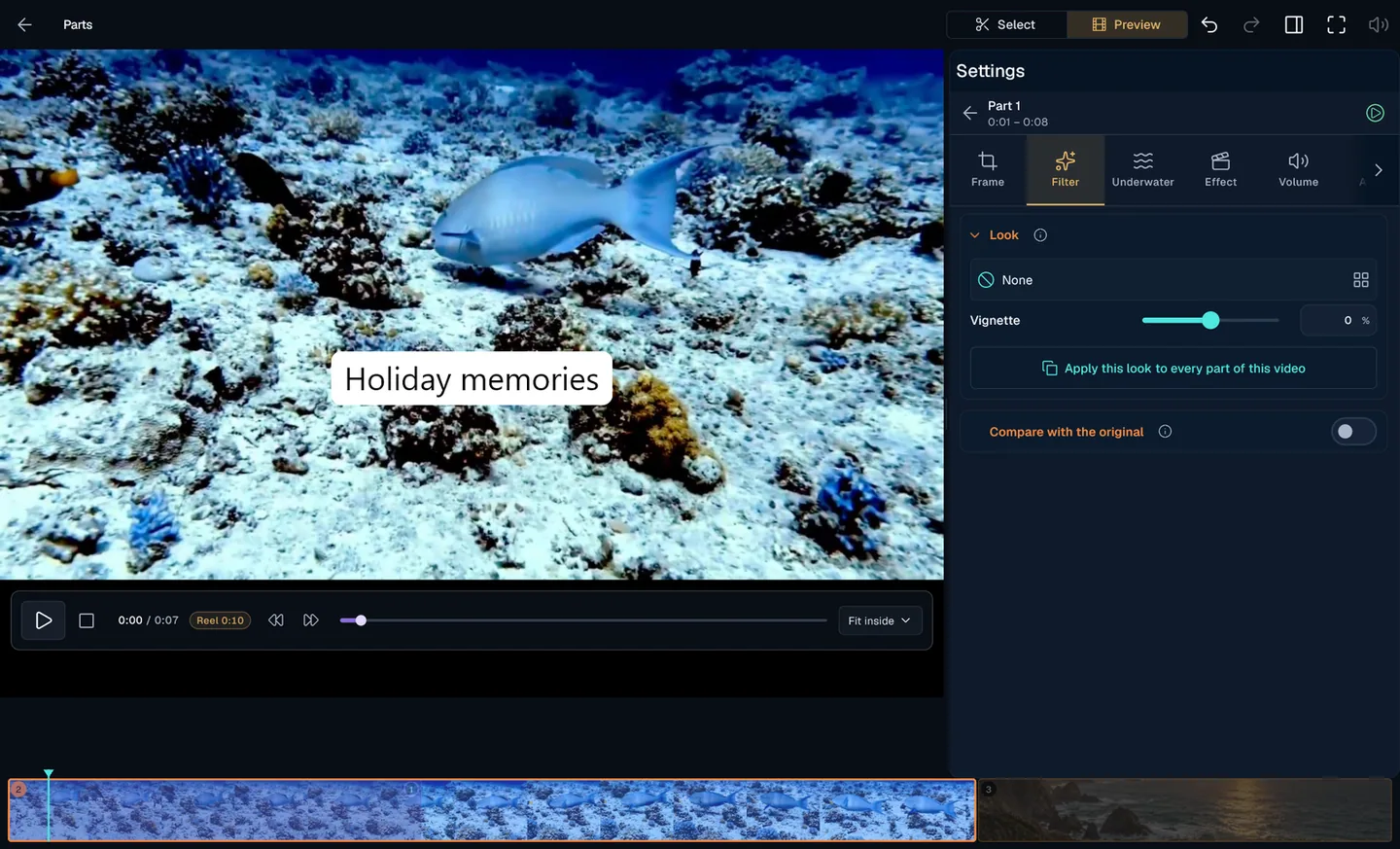This screenshot has width=1400, height=849.
Task: Click the video playback progress bar
Action: point(583,620)
